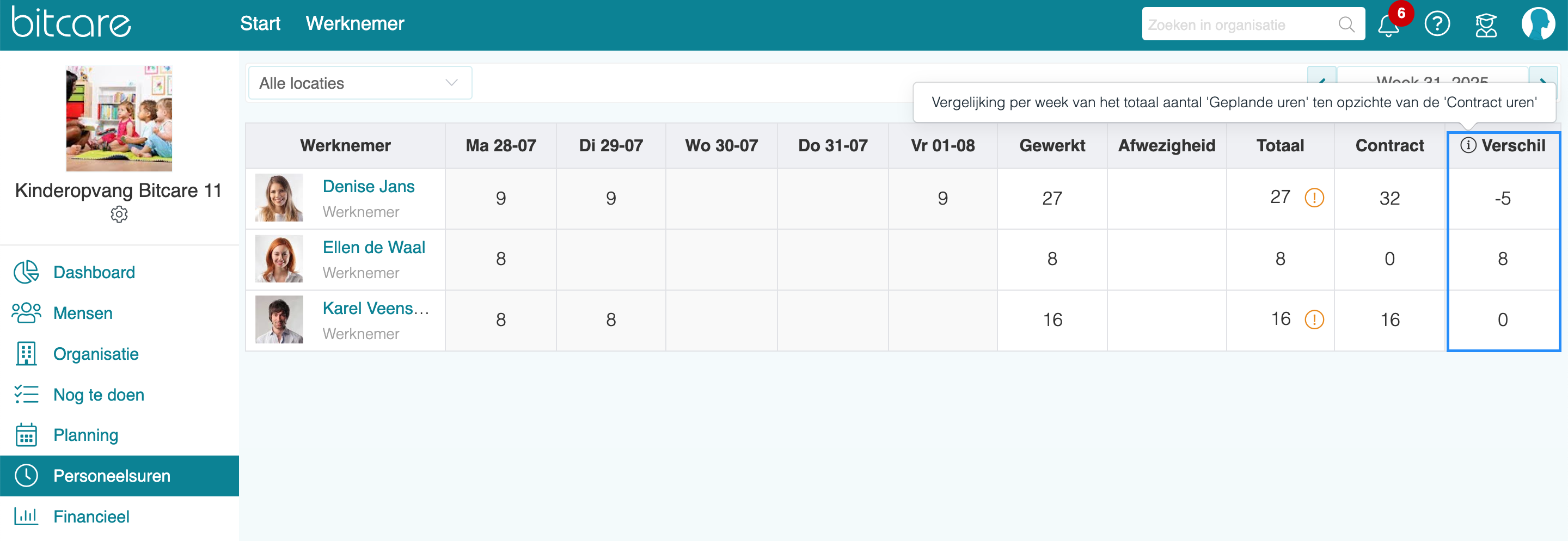The image size is (1568, 541).
Task: Open the notifications bell icon
Action: pyautogui.click(x=1388, y=25)
